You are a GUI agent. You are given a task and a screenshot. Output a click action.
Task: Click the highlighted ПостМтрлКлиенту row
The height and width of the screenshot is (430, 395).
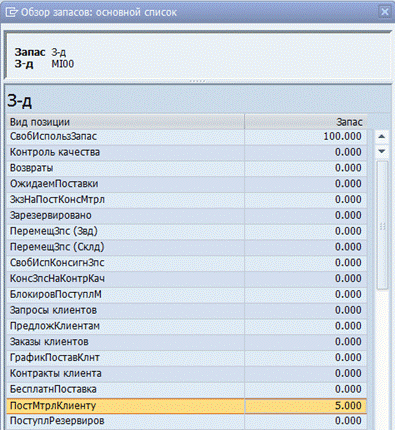click(187, 406)
